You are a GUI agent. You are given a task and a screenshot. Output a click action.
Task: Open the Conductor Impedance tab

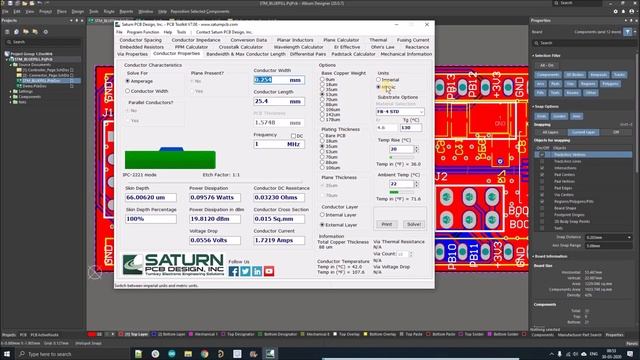click(x=196, y=40)
